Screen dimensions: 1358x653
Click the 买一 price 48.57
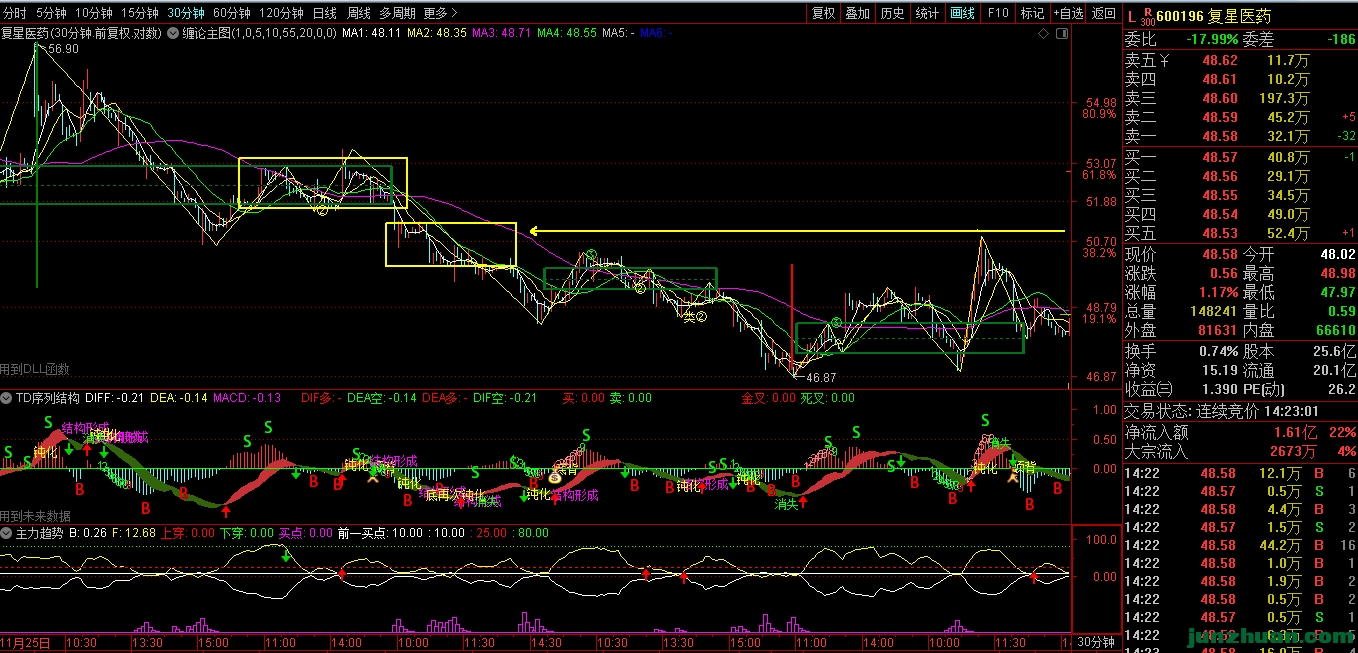(x=1219, y=157)
